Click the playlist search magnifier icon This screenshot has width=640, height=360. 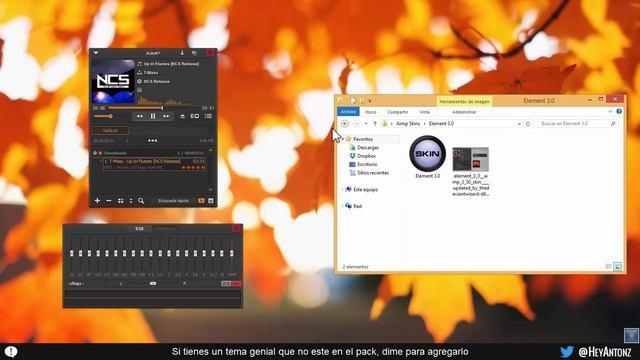[141, 201]
